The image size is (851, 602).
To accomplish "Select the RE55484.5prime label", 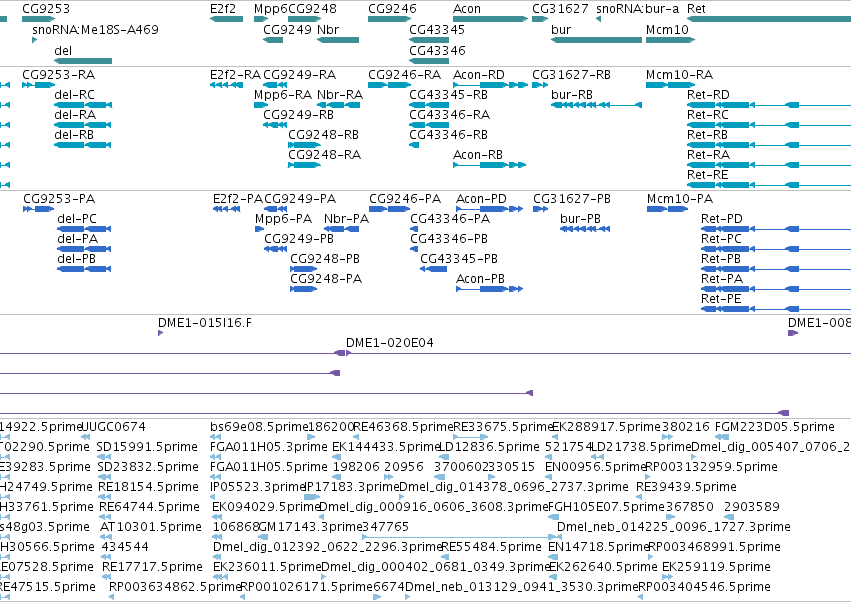I will coord(492,547).
